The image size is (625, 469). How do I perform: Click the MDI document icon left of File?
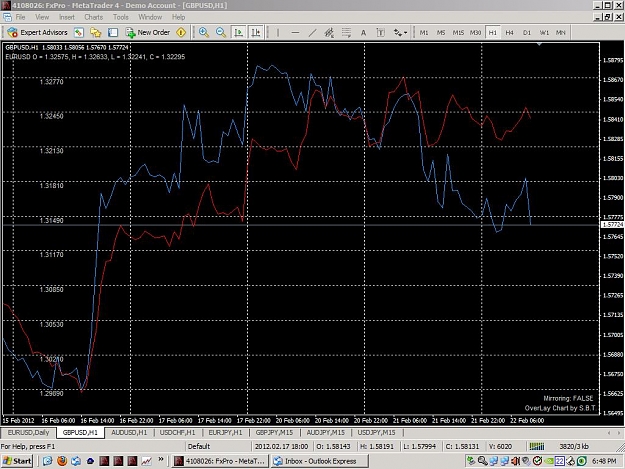pyautogui.click(x=7, y=17)
